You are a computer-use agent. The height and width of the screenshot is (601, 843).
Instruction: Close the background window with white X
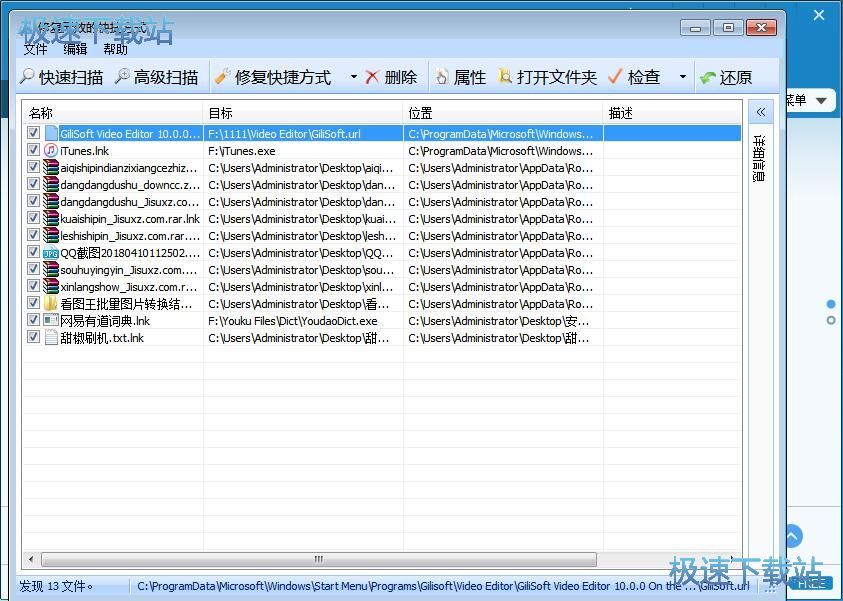click(819, 15)
